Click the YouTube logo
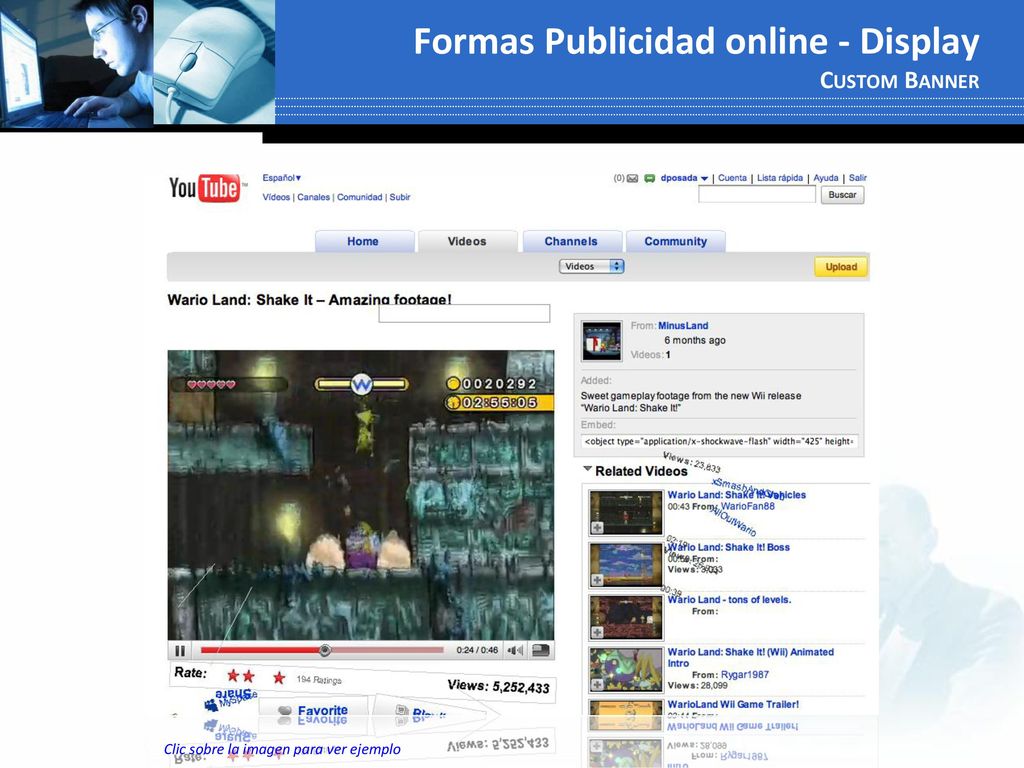The width and height of the screenshot is (1024, 768). [205, 188]
